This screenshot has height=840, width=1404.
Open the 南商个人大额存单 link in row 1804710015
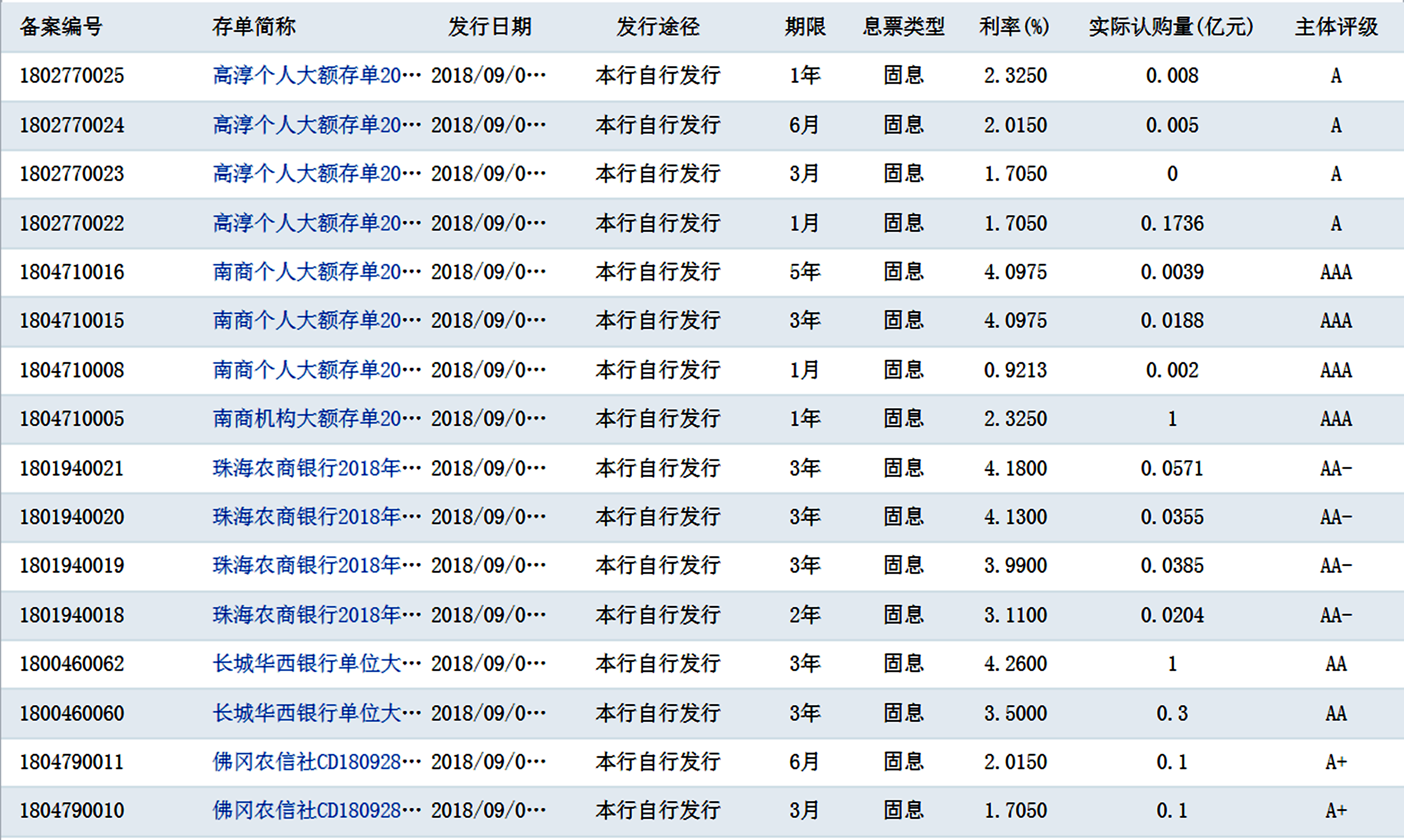coord(316,320)
